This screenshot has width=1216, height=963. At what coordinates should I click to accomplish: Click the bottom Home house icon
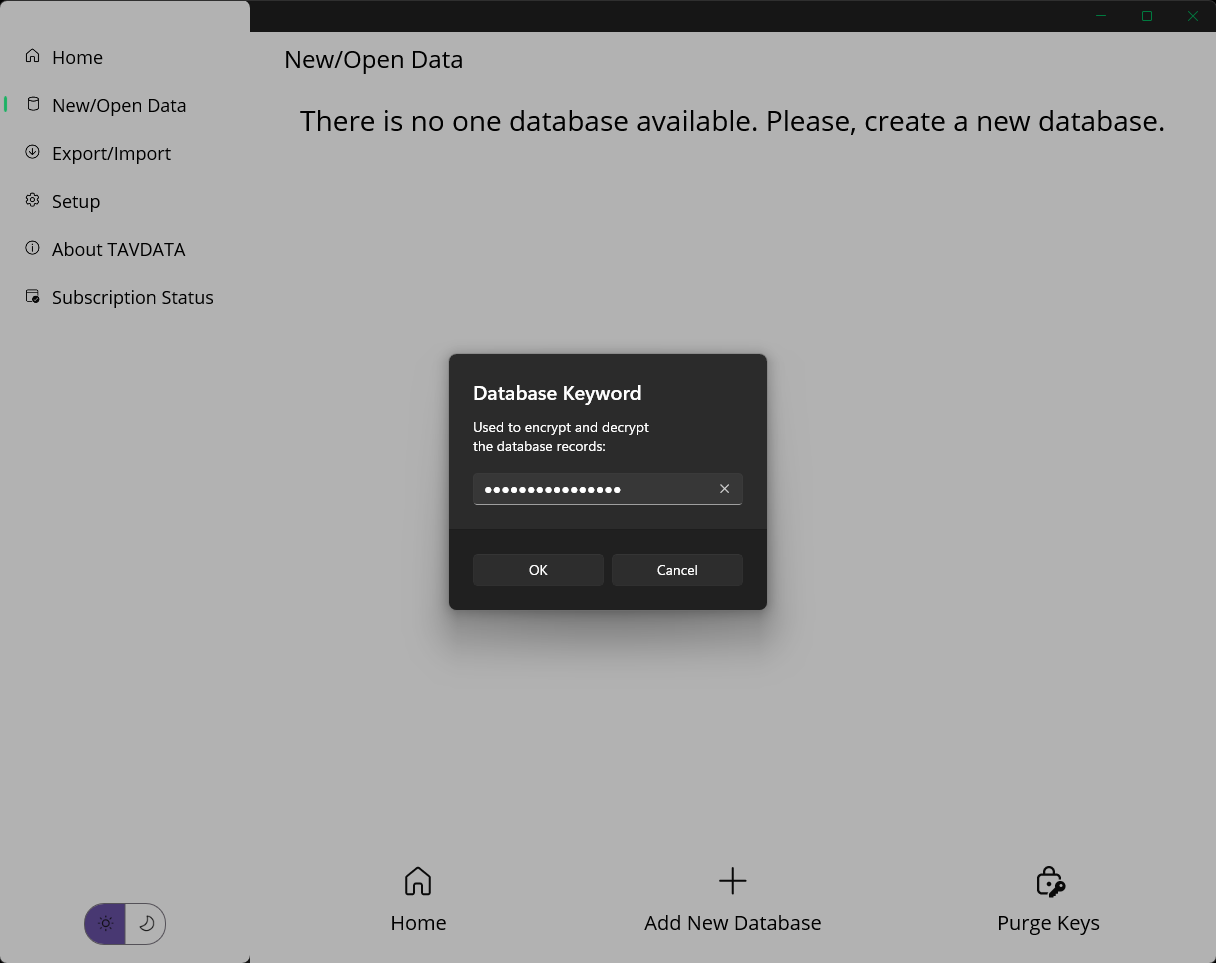click(x=418, y=881)
